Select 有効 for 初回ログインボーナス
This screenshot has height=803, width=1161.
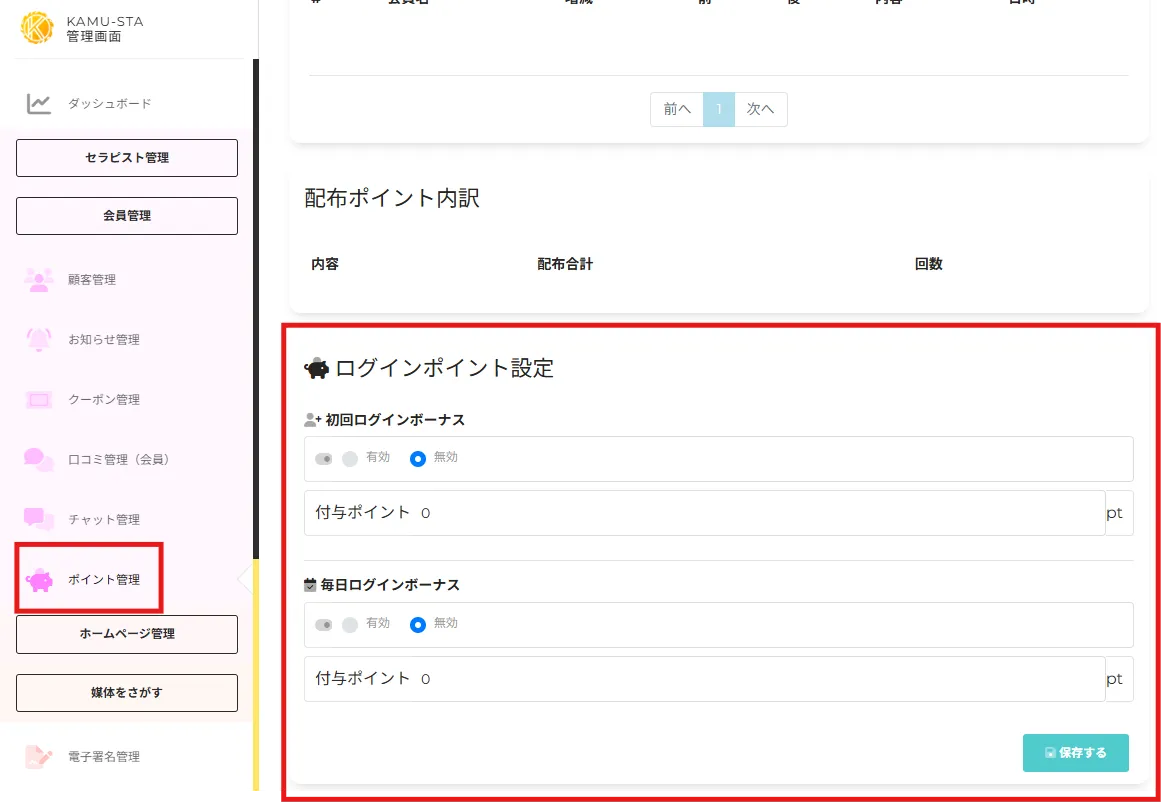point(350,459)
